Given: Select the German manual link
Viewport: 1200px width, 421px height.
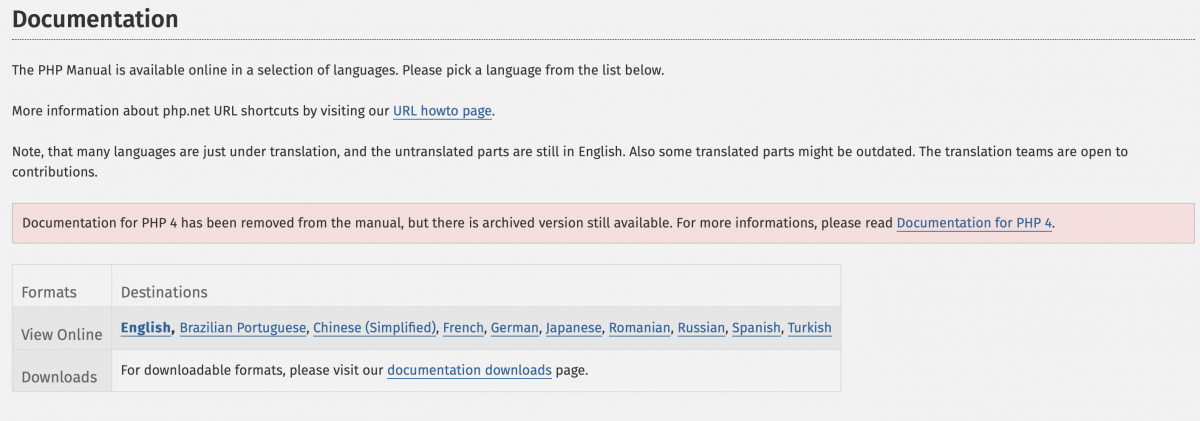Looking at the screenshot, I should [x=515, y=327].
